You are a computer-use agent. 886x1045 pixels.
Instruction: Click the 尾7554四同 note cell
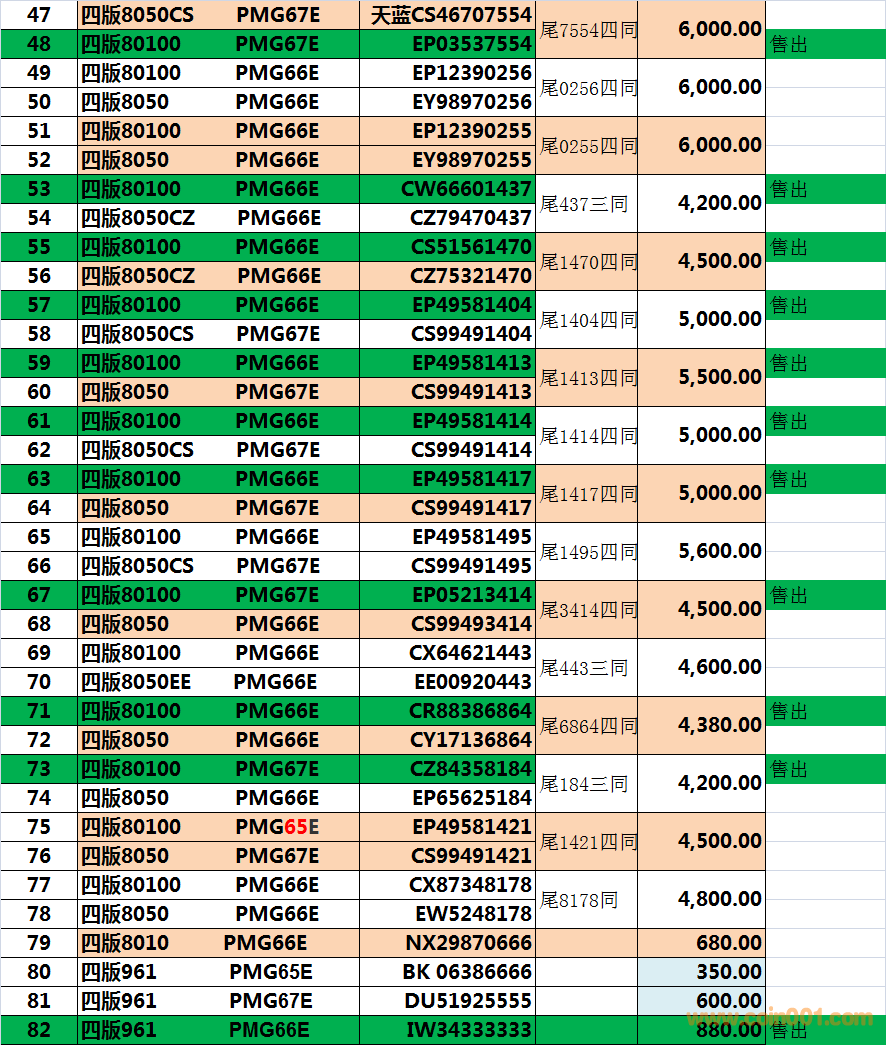586,30
